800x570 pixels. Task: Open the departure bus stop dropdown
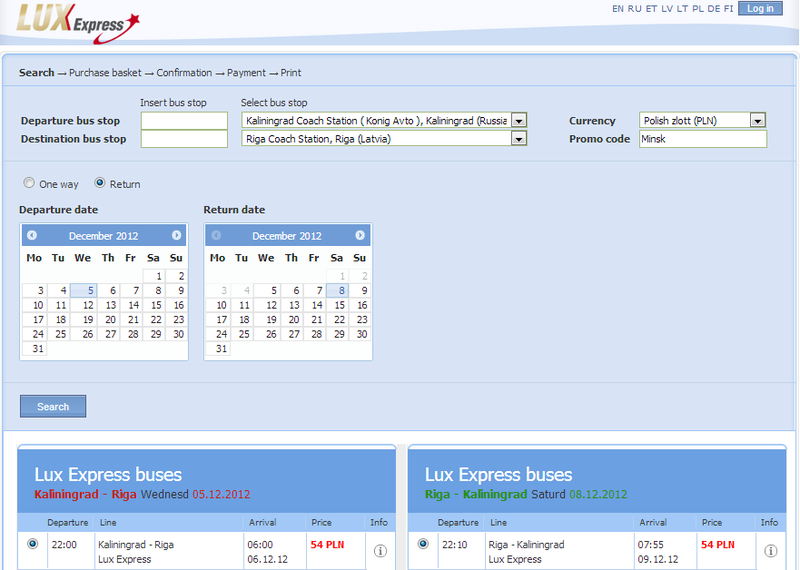(519, 121)
